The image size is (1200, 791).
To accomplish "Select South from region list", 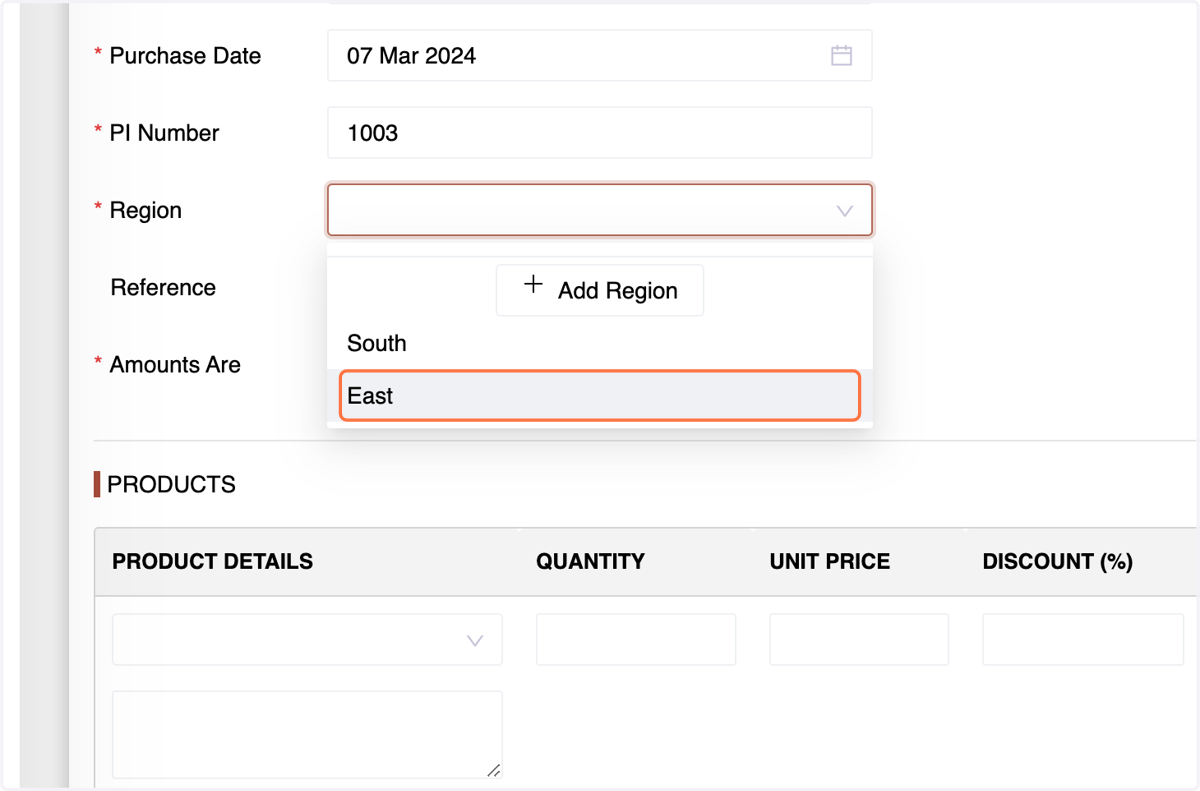I will point(599,343).
